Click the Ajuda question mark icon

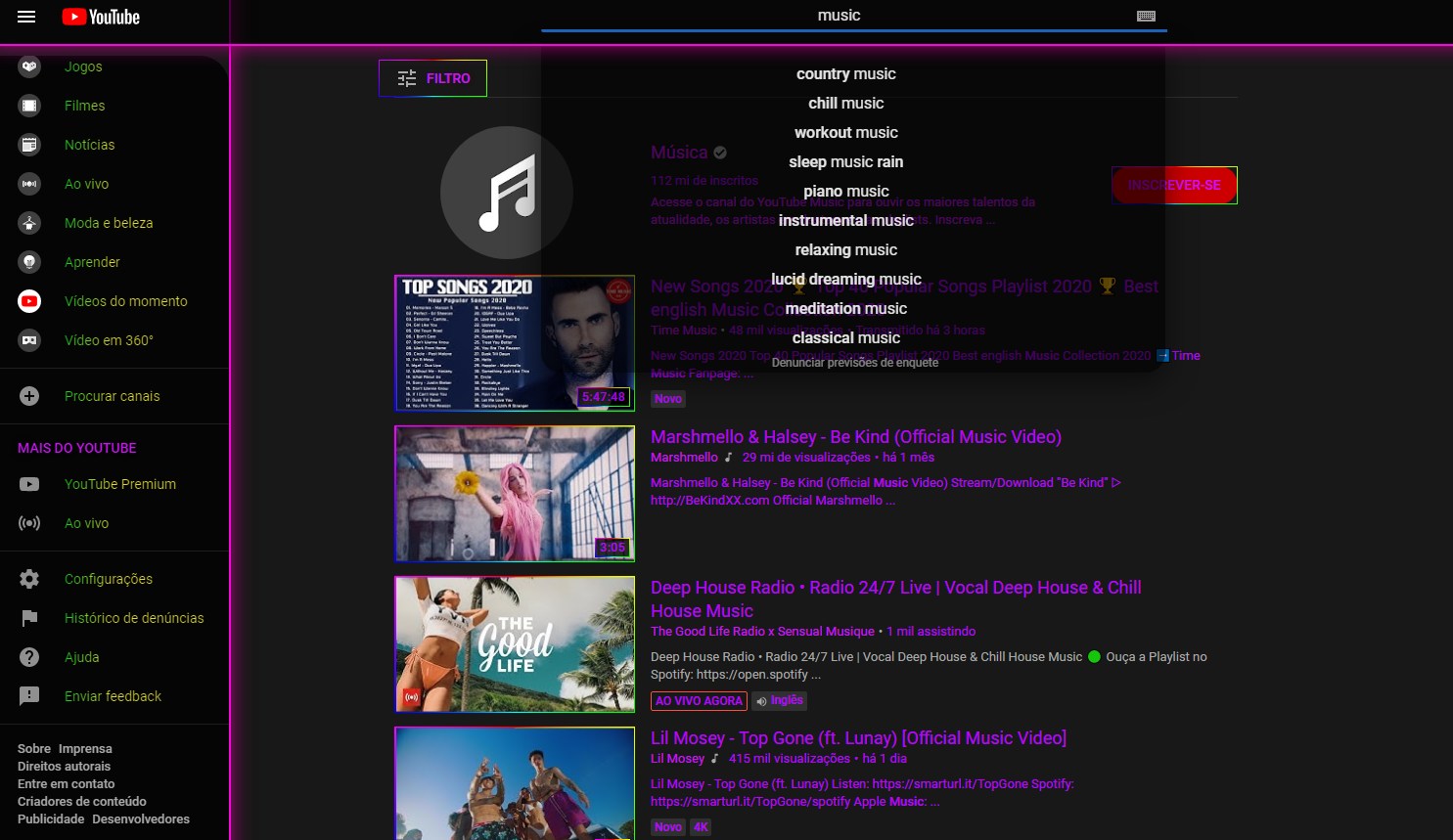point(29,657)
